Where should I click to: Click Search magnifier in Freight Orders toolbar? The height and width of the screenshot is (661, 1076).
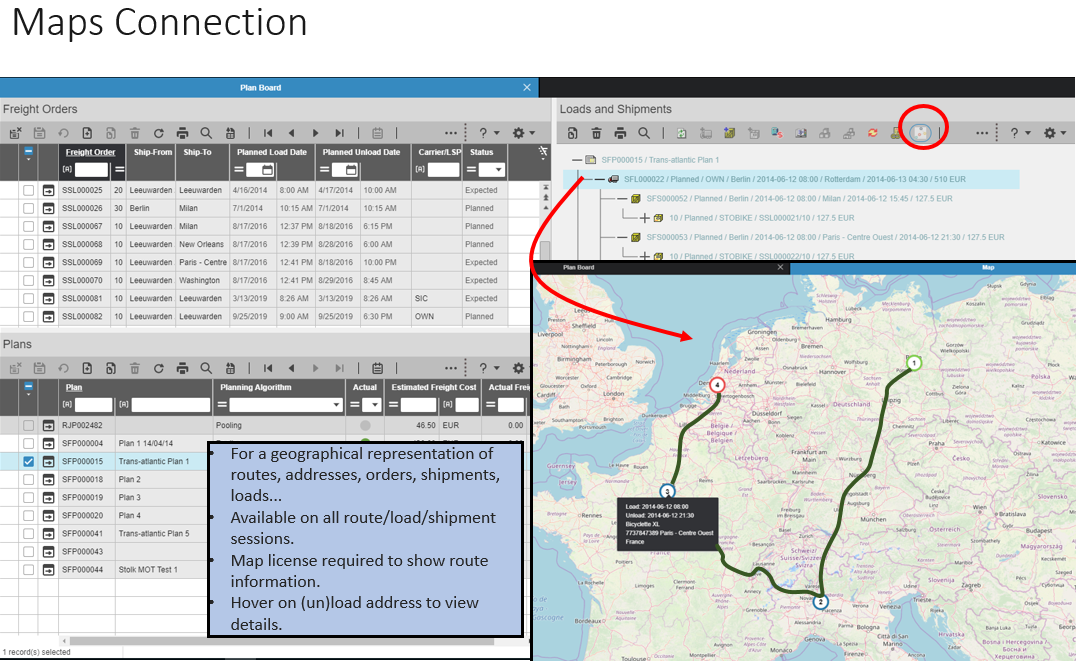[206, 133]
